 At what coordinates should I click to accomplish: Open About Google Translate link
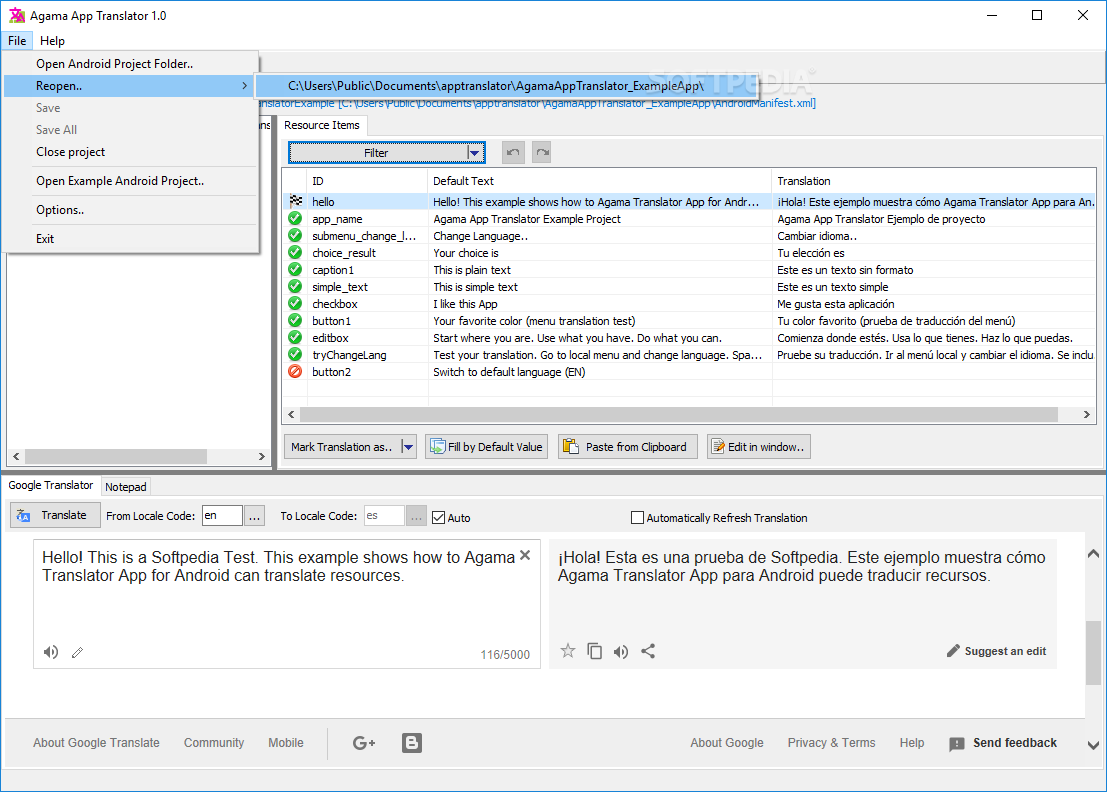click(x=96, y=743)
